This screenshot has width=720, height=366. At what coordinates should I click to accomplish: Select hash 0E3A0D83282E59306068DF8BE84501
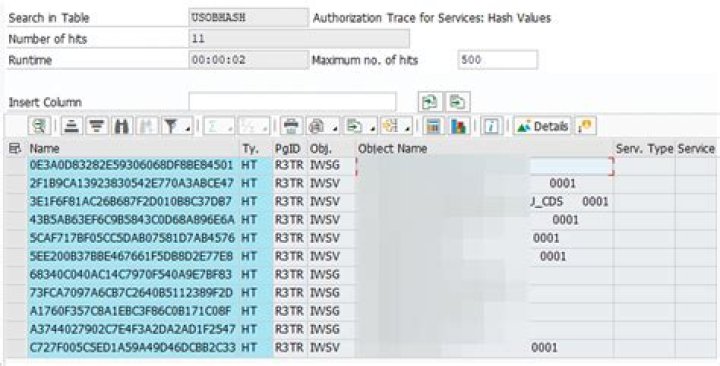click(x=132, y=165)
